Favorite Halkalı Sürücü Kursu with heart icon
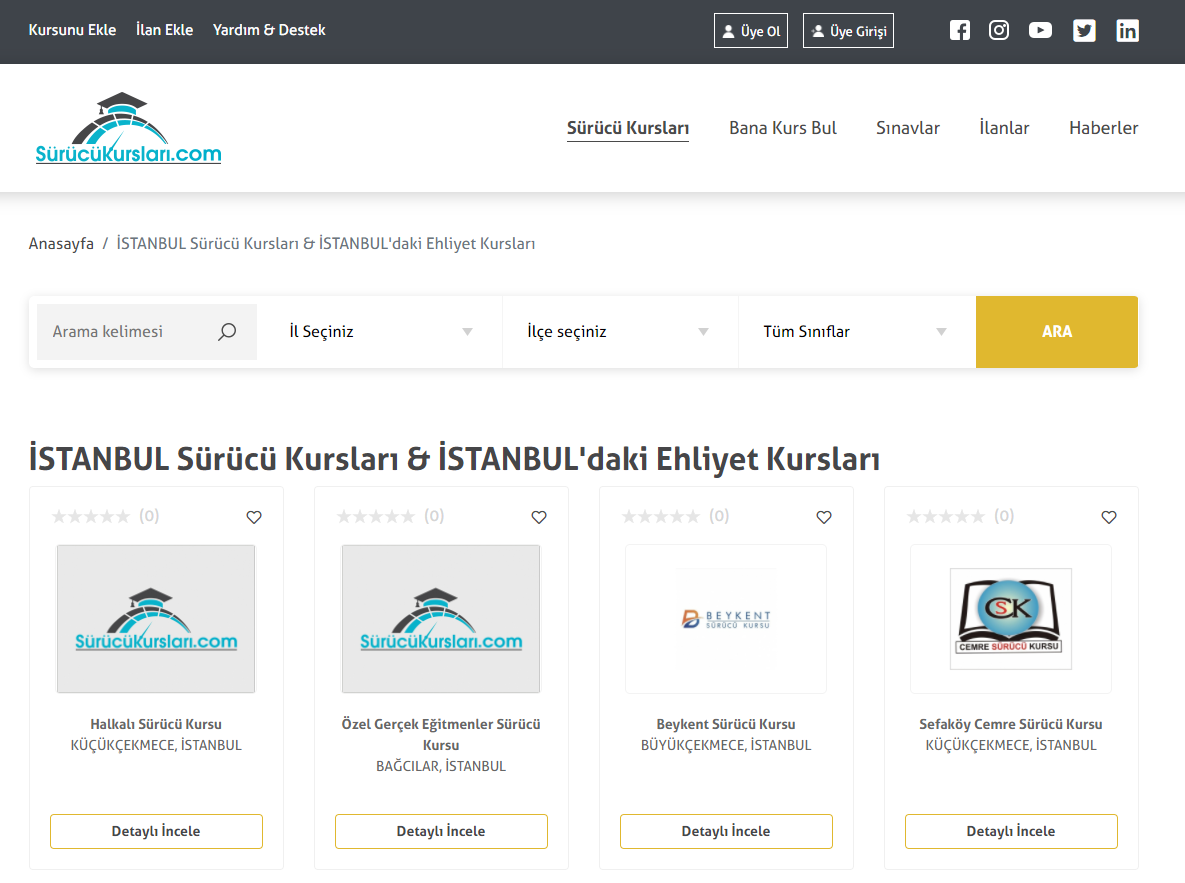 coord(254,517)
